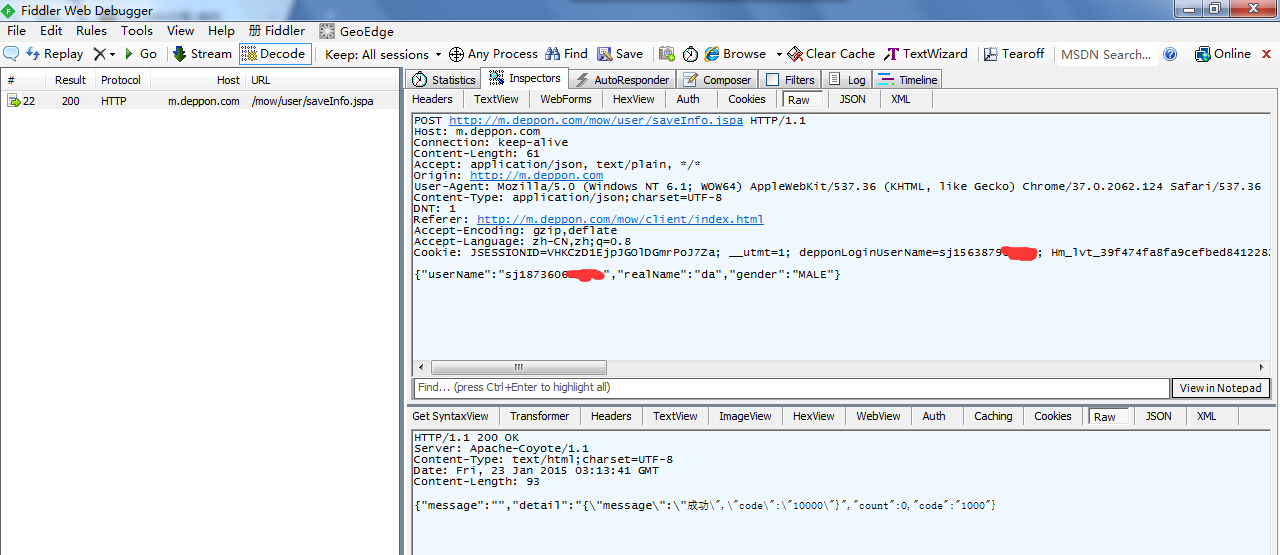Click request pane scroll left arrow
This screenshot has height=555, width=1280.
pyautogui.click(x=421, y=367)
